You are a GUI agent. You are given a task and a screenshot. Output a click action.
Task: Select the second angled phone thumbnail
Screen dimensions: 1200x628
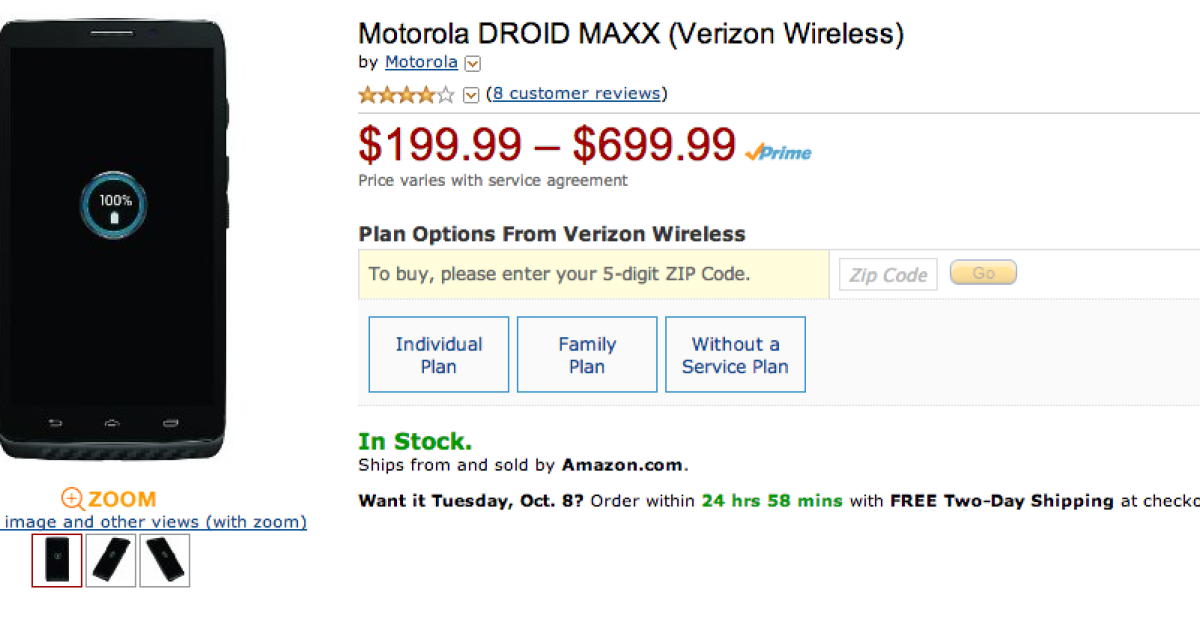(x=111, y=560)
